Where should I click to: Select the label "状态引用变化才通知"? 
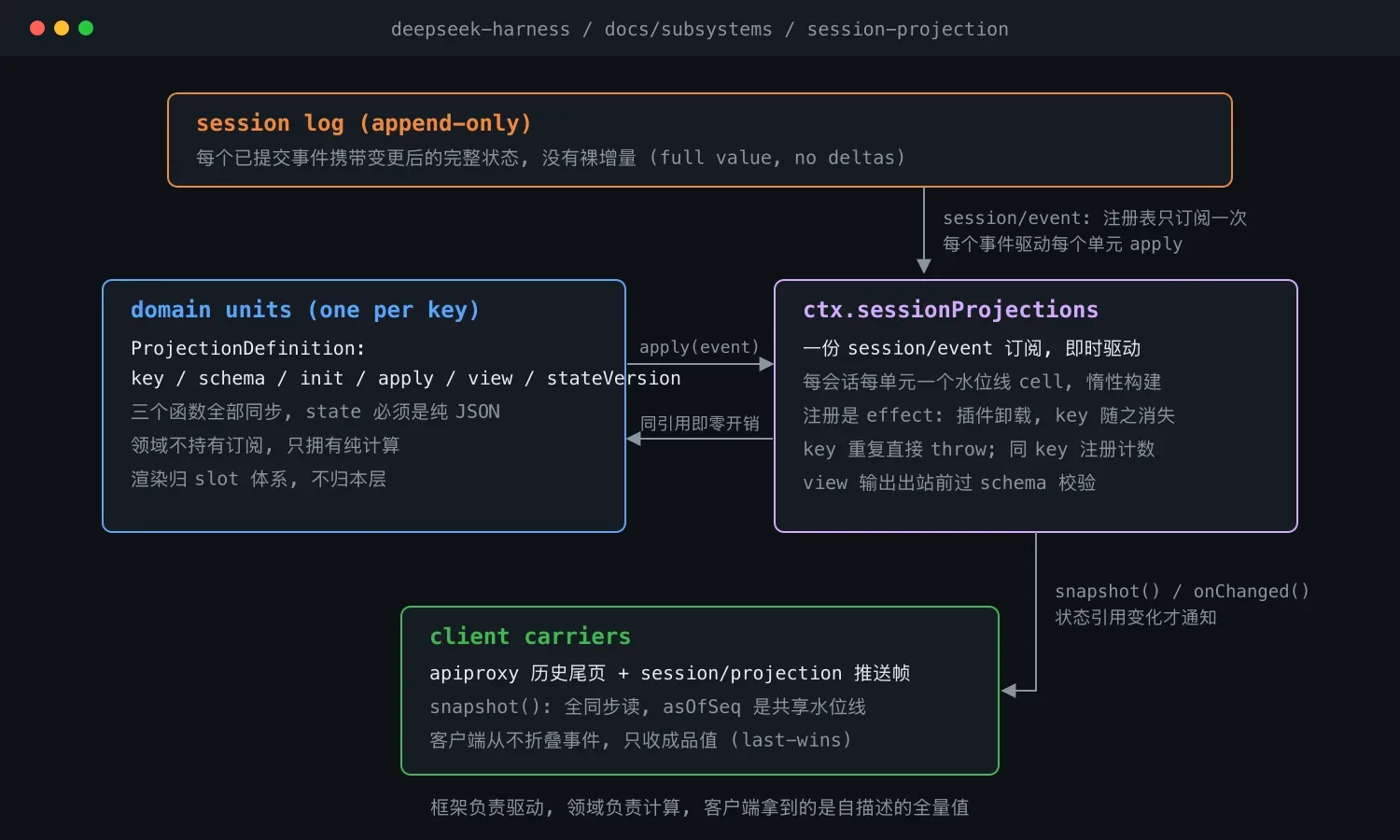1135,617
